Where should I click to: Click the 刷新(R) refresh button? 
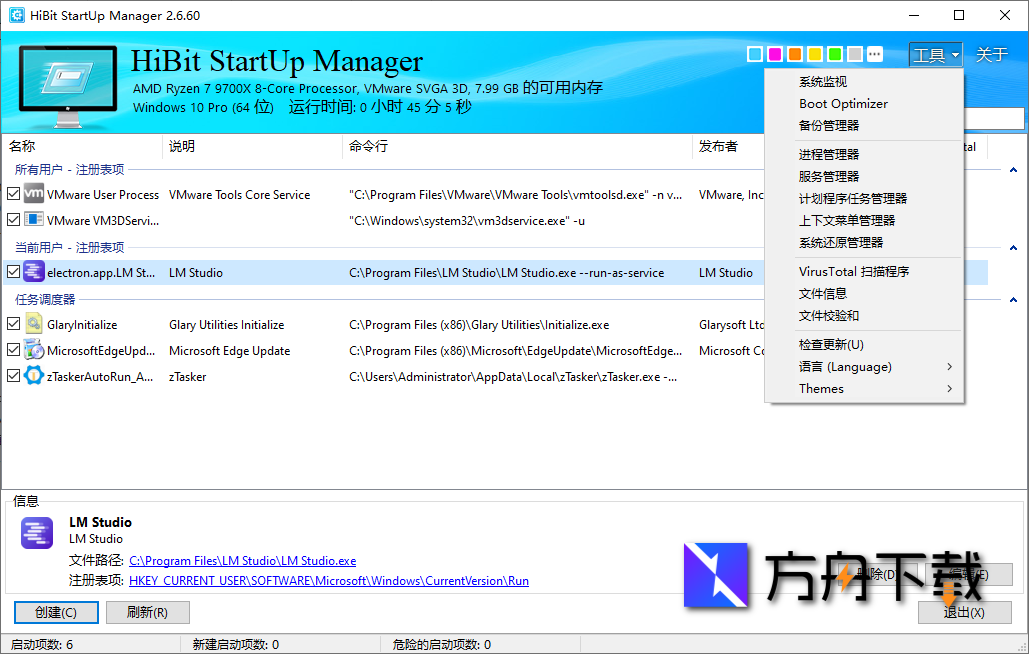(147, 611)
